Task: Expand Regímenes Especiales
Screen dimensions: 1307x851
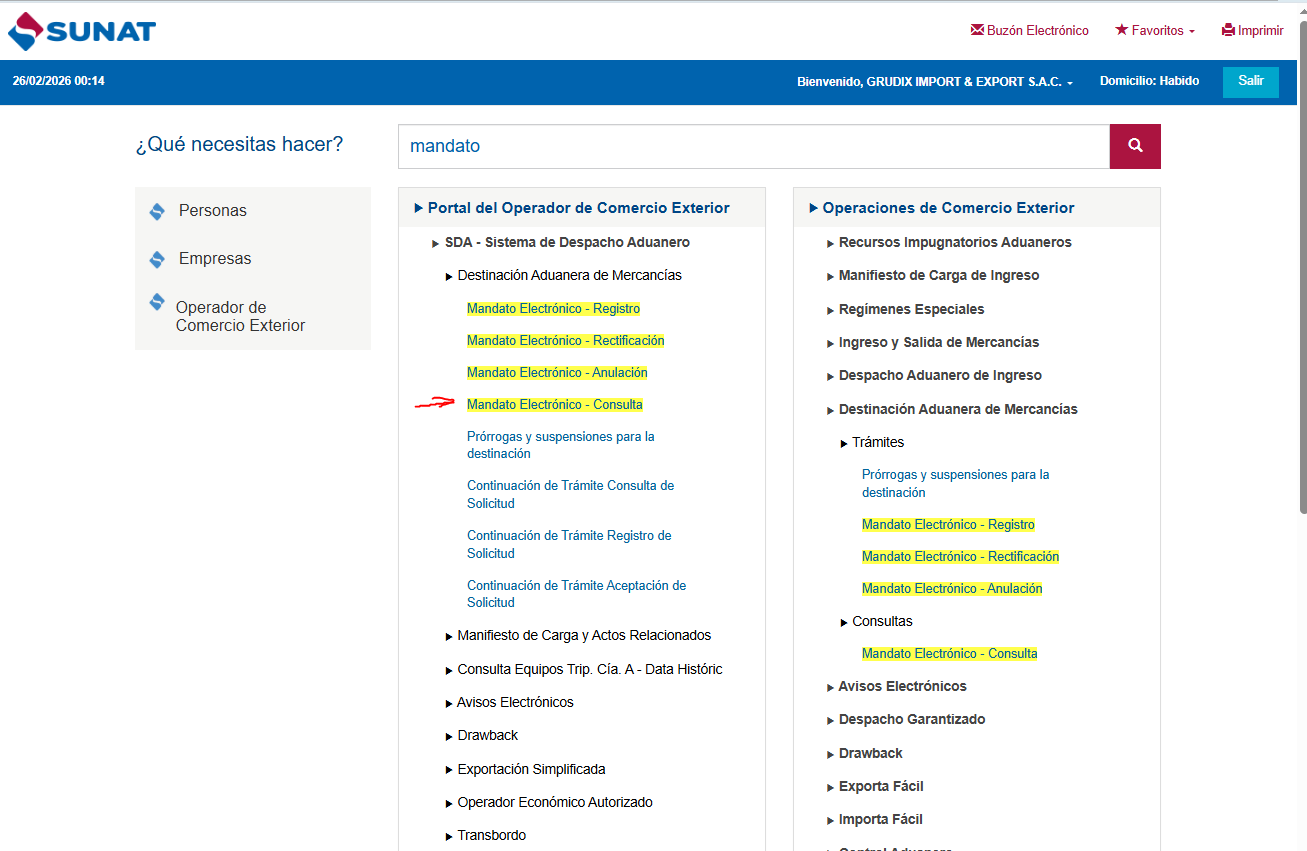Action: coord(906,309)
